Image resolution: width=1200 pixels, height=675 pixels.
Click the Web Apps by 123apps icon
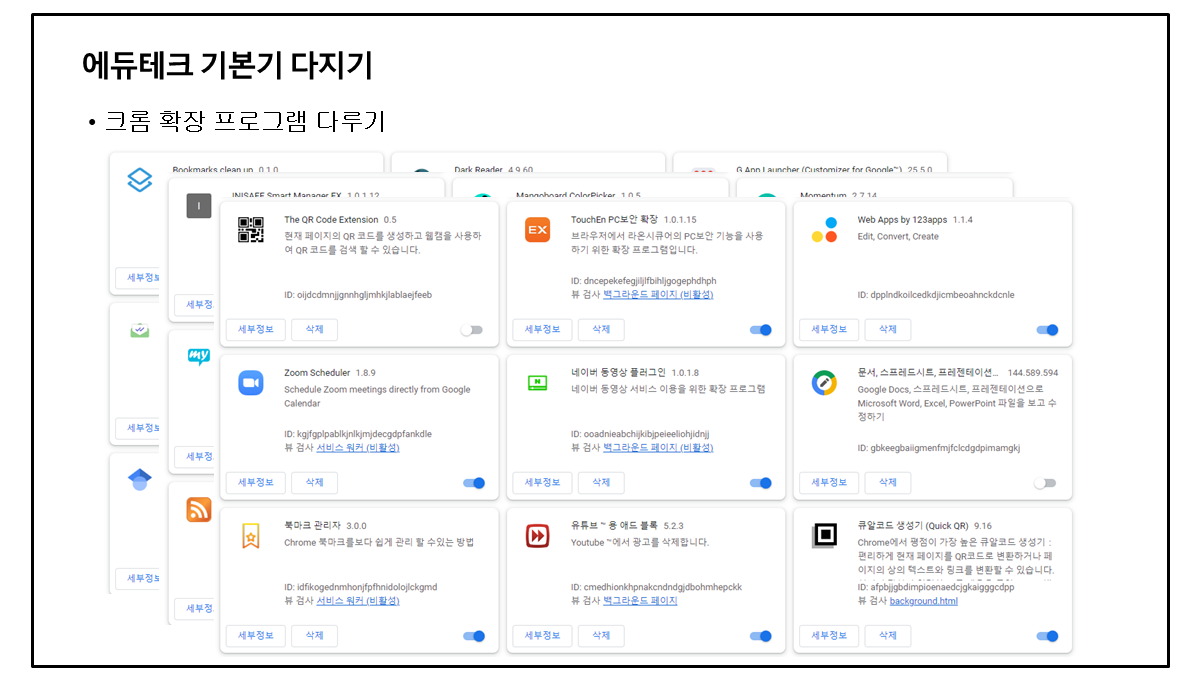824,230
